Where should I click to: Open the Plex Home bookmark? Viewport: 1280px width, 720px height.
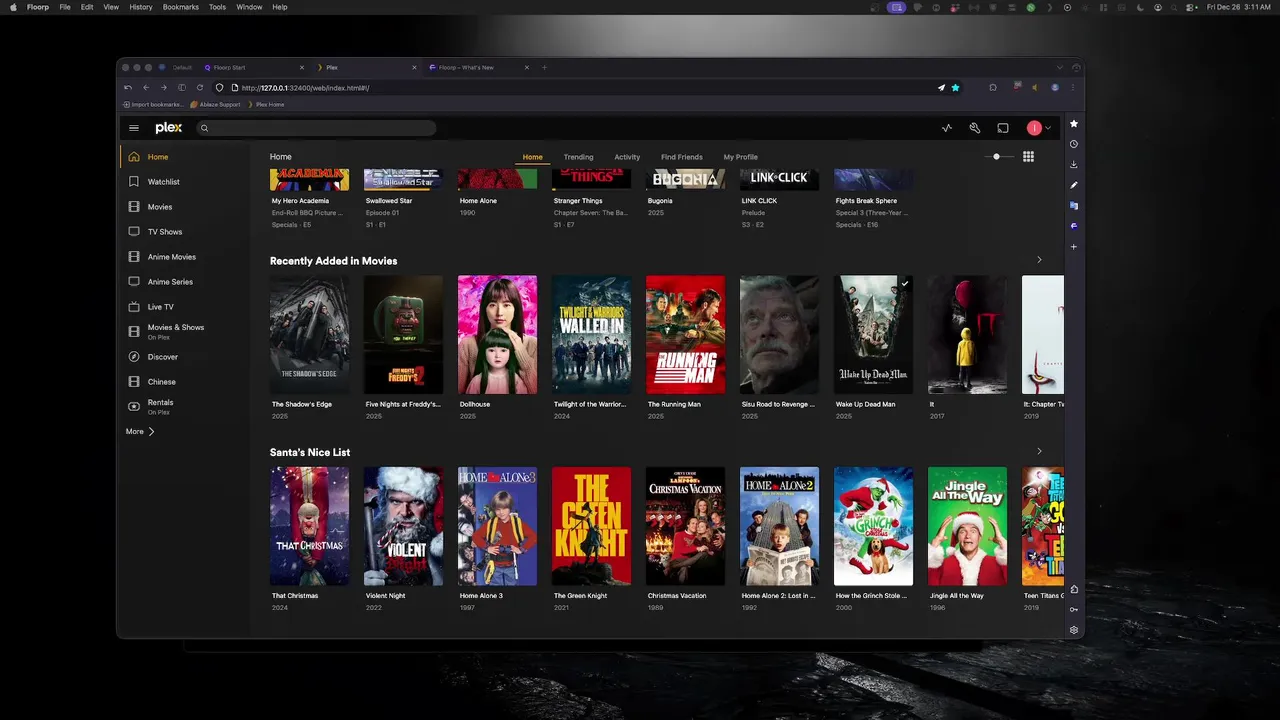tap(266, 104)
